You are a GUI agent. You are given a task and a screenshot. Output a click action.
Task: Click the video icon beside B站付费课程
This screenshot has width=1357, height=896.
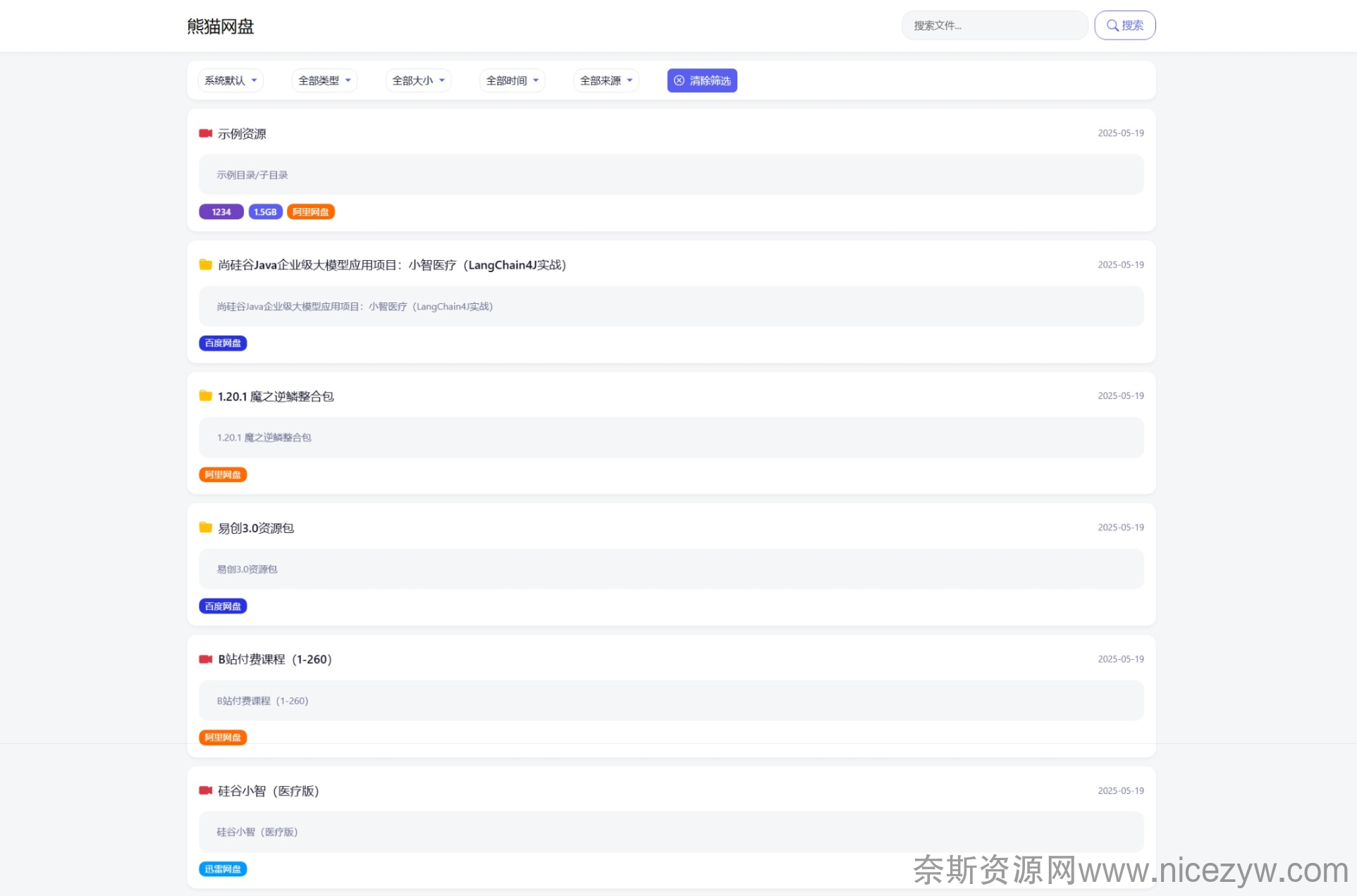[206, 659]
